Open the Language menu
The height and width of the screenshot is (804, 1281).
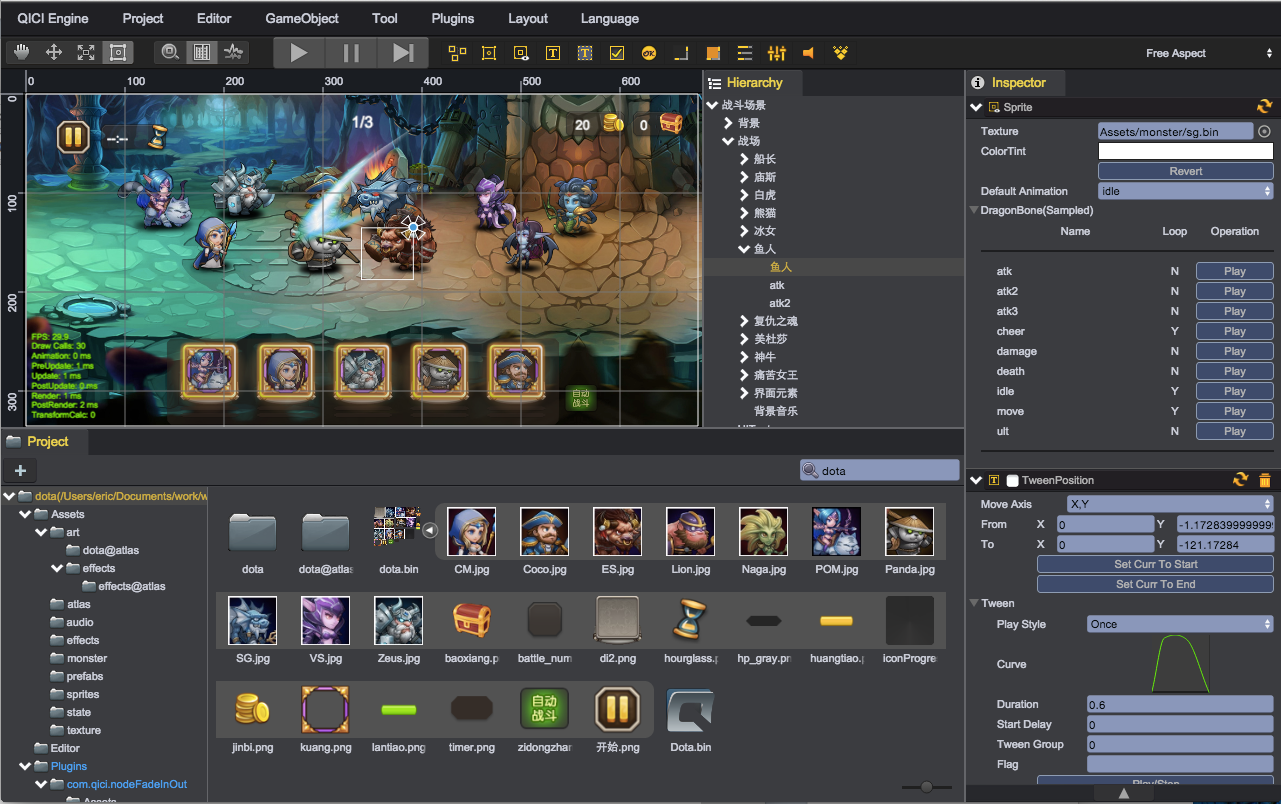tap(609, 18)
